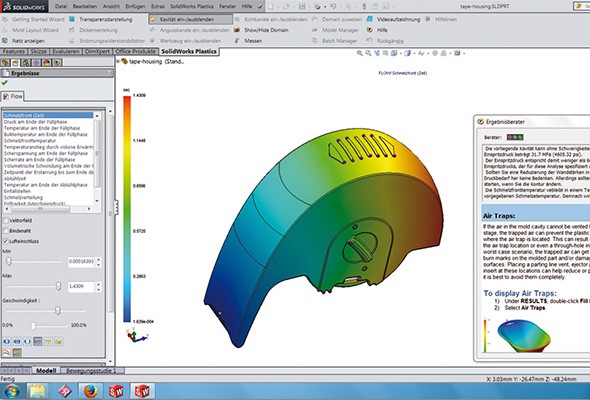Select the Messen tool
Image resolution: width=590 pixels, height=400 pixels.
pyautogui.click(x=248, y=41)
